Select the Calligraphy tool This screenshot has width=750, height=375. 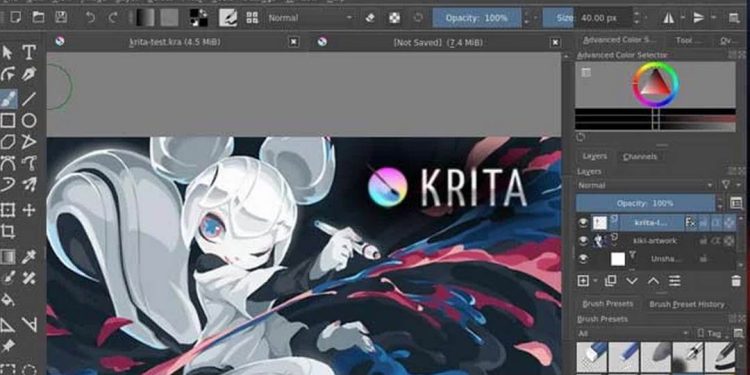click(x=29, y=74)
